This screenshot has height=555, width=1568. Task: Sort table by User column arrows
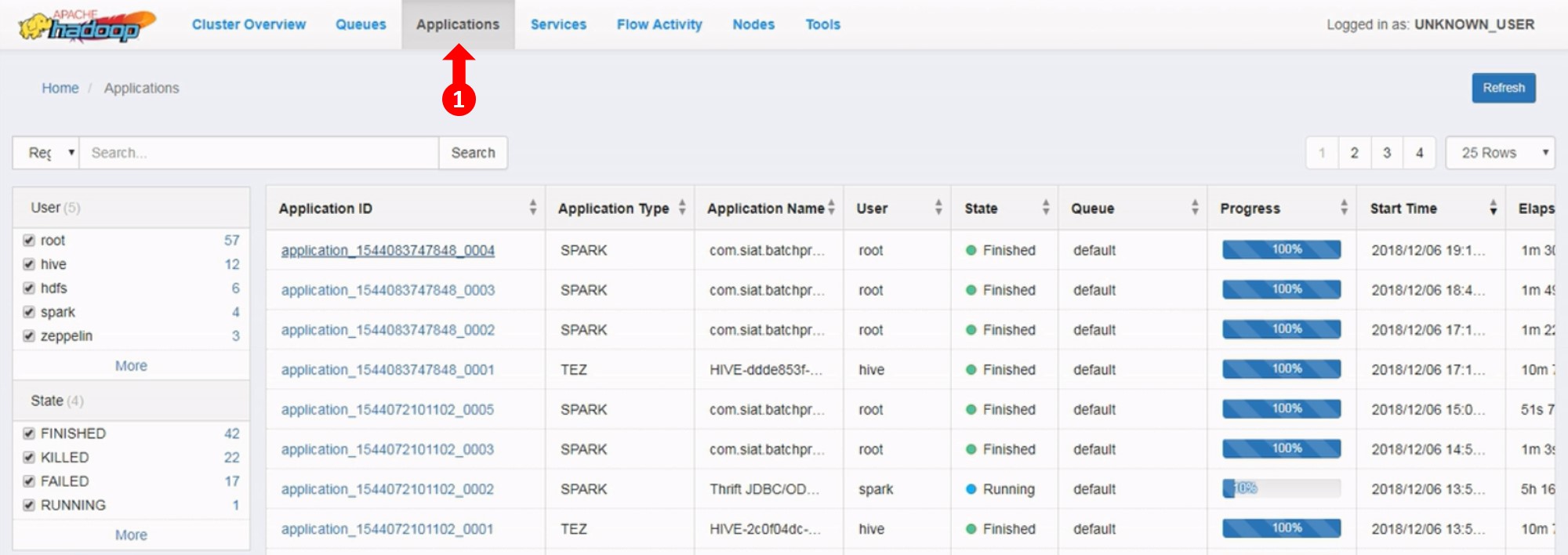coord(938,208)
